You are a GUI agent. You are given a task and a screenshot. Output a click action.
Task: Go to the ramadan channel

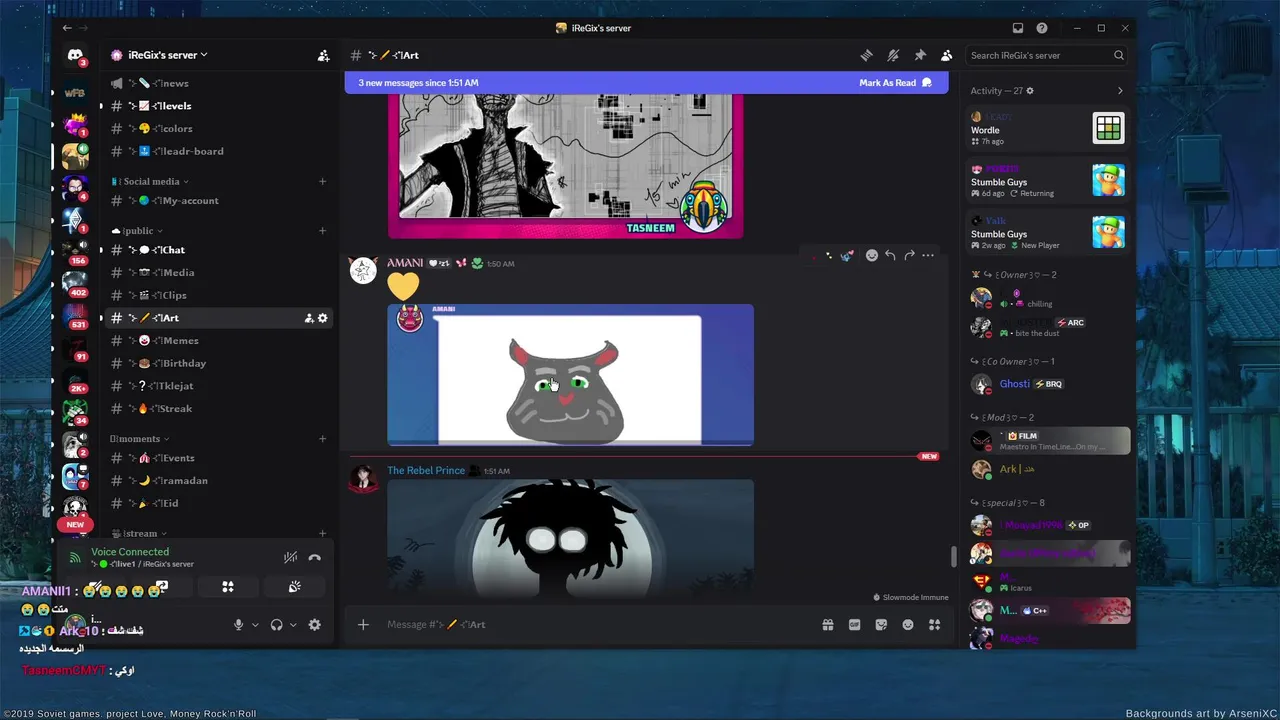click(x=220, y=481)
